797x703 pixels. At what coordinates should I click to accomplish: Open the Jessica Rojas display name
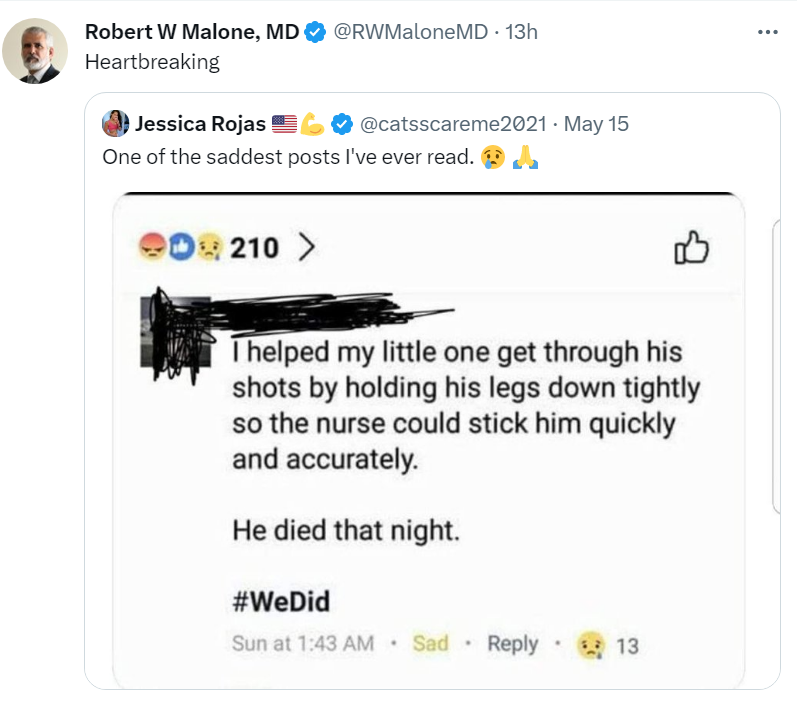coord(200,124)
